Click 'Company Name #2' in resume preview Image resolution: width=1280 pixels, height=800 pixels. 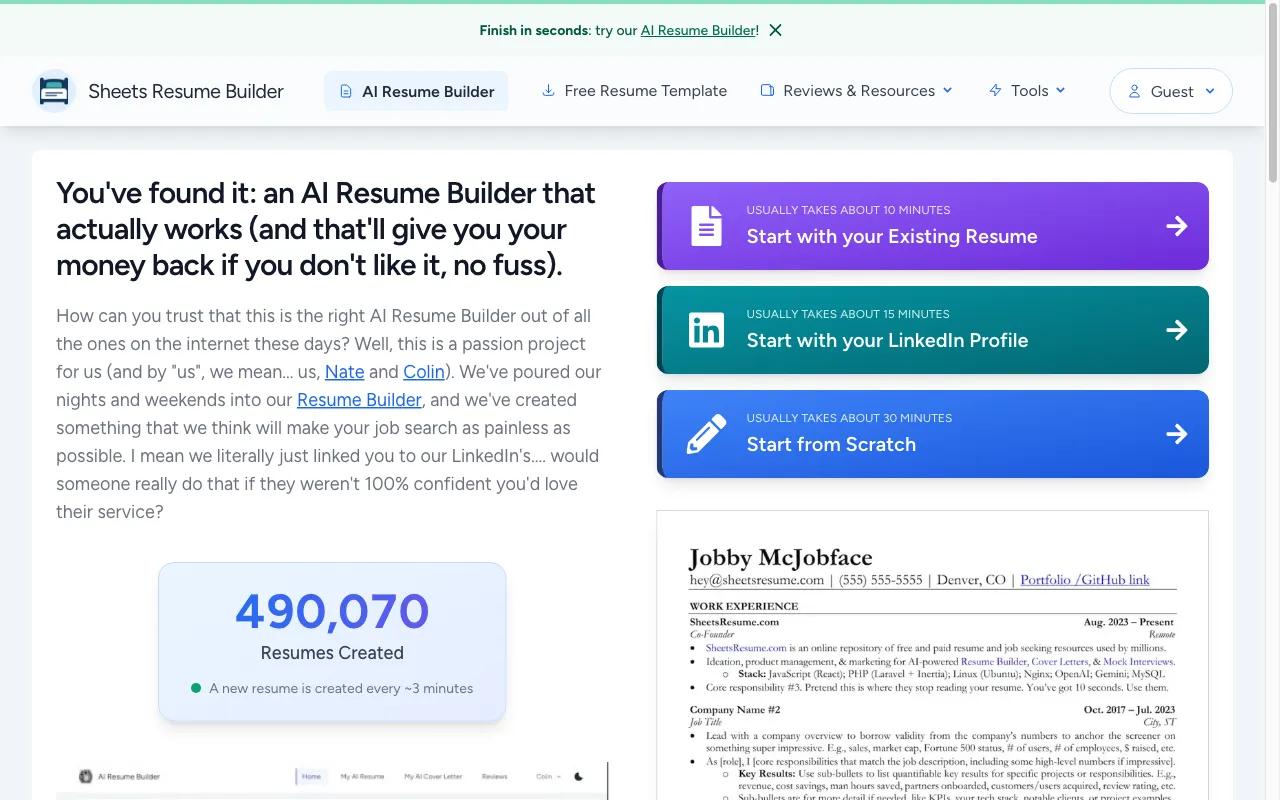(x=735, y=709)
